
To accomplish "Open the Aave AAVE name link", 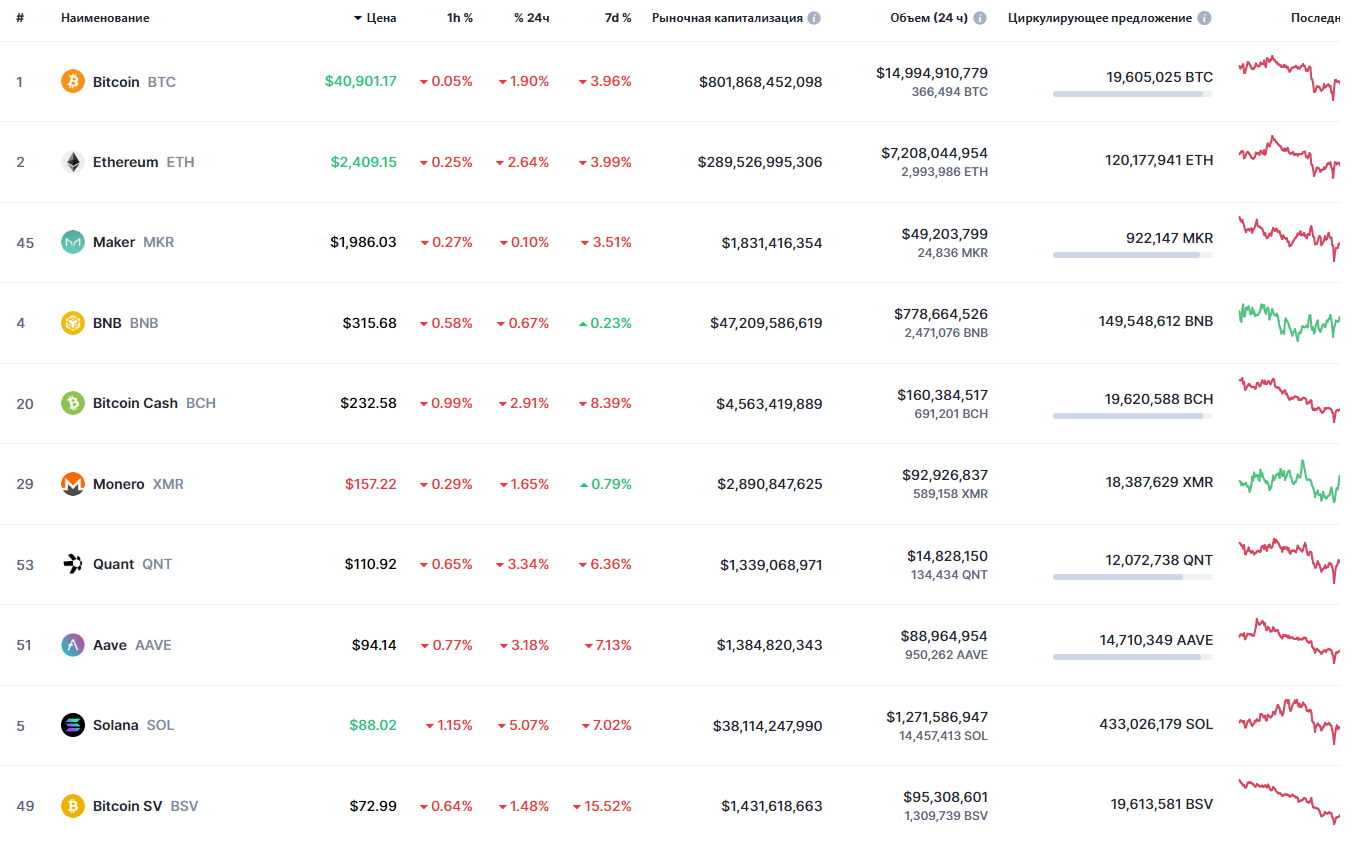I will point(132,645).
